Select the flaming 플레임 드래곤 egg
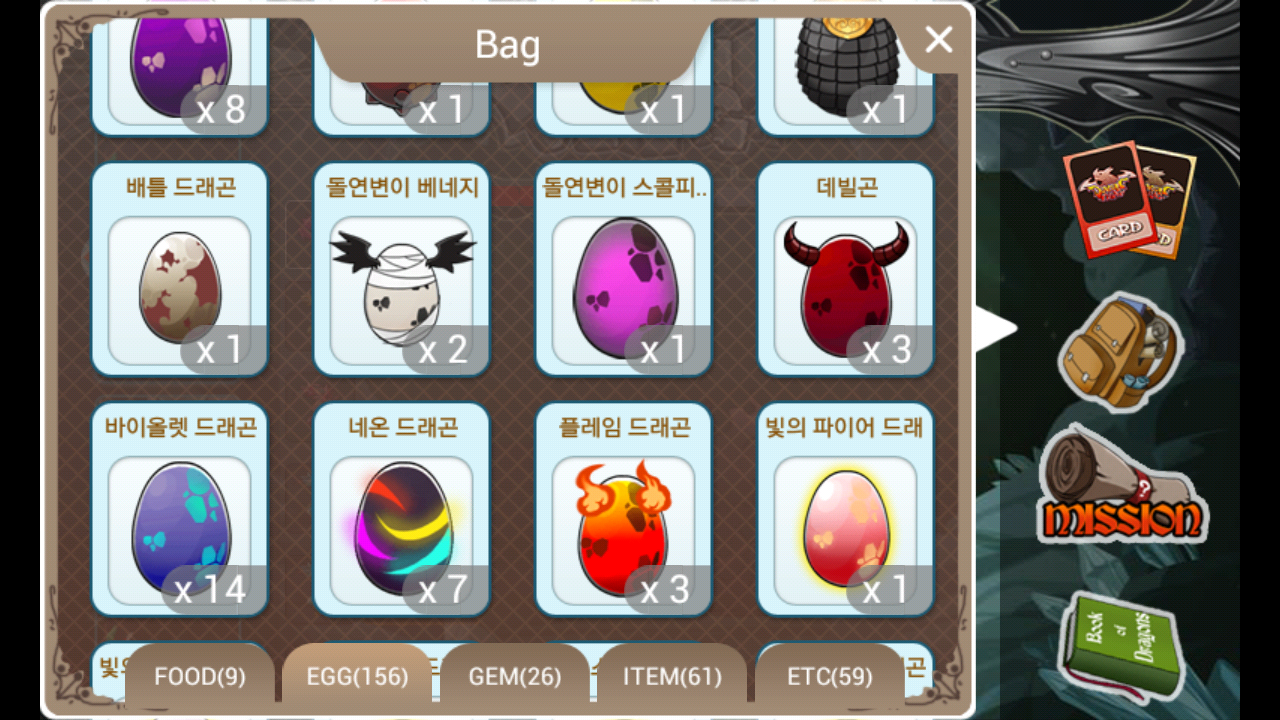Image resolution: width=1280 pixels, height=720 pixels. (623, 509)
